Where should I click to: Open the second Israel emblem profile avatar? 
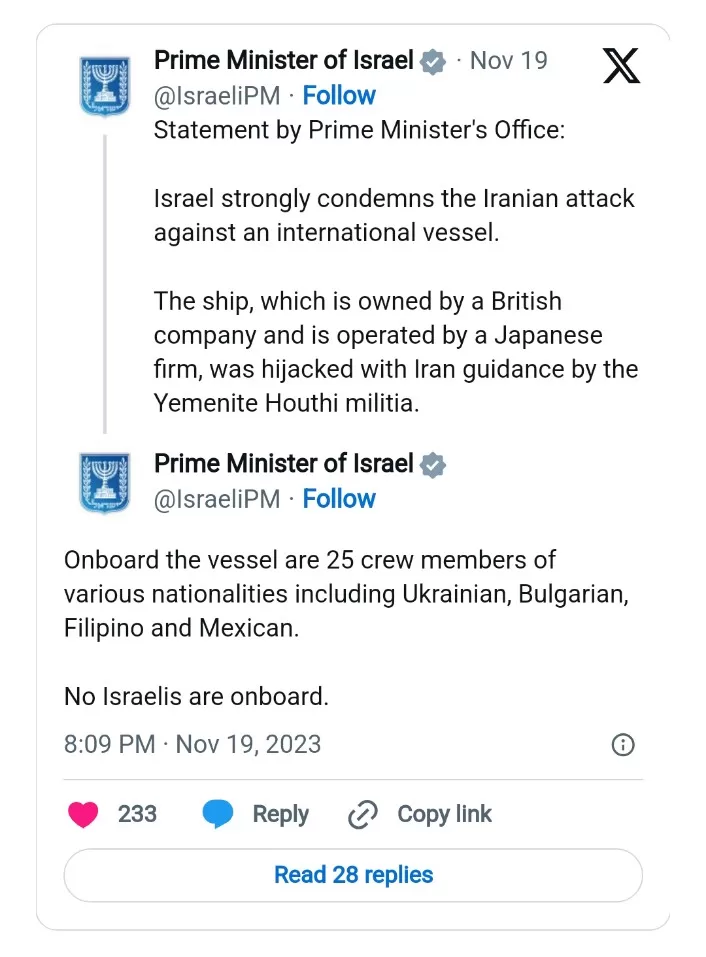[x=104, y=482]
